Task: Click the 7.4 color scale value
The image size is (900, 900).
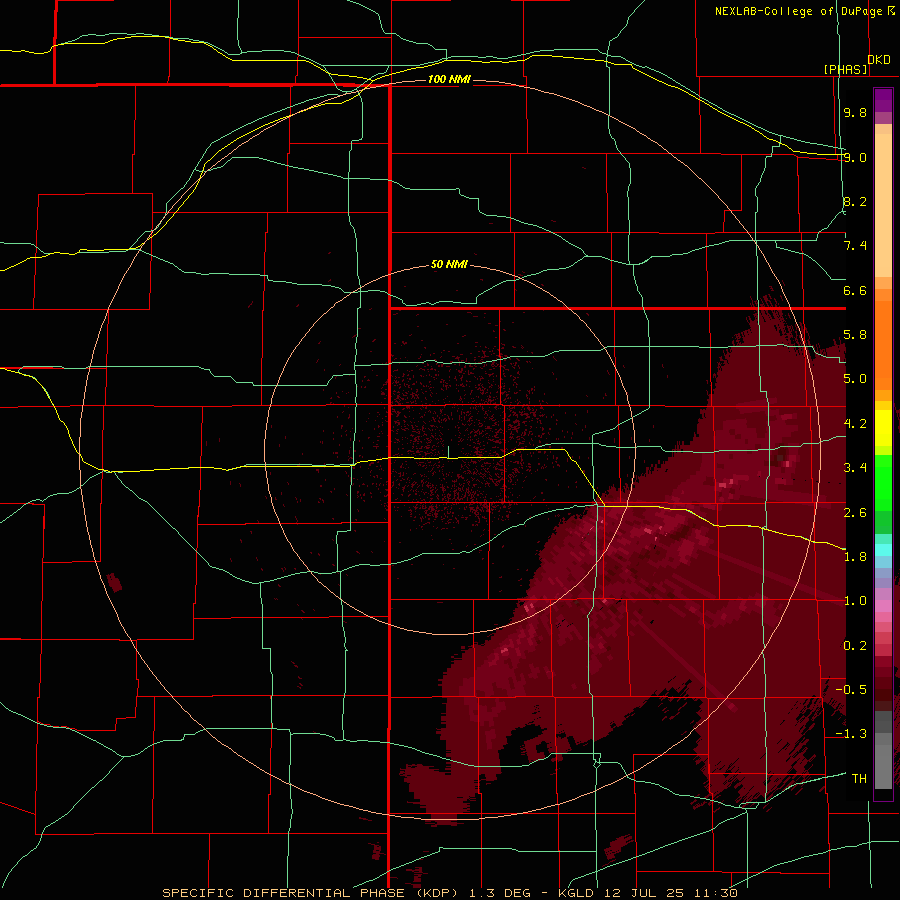Action: coord(855,246)
